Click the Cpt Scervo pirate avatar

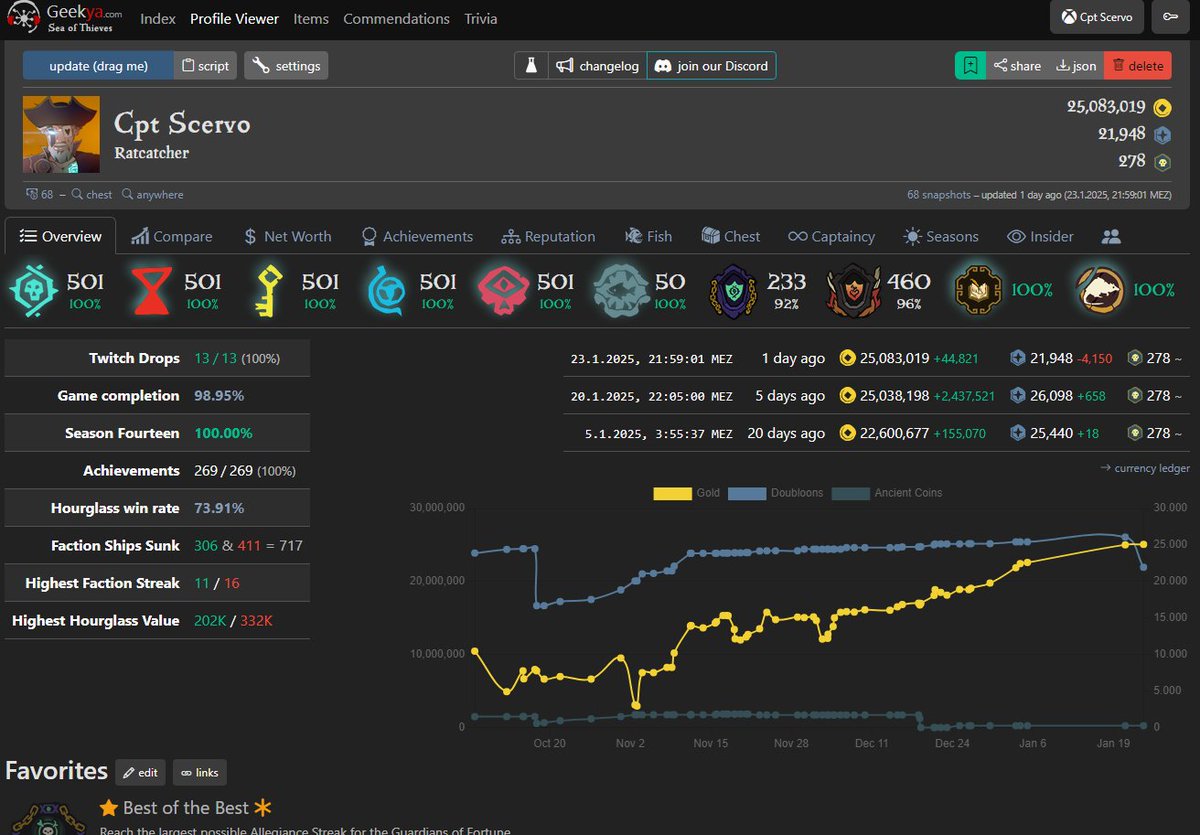click(61, 134)
